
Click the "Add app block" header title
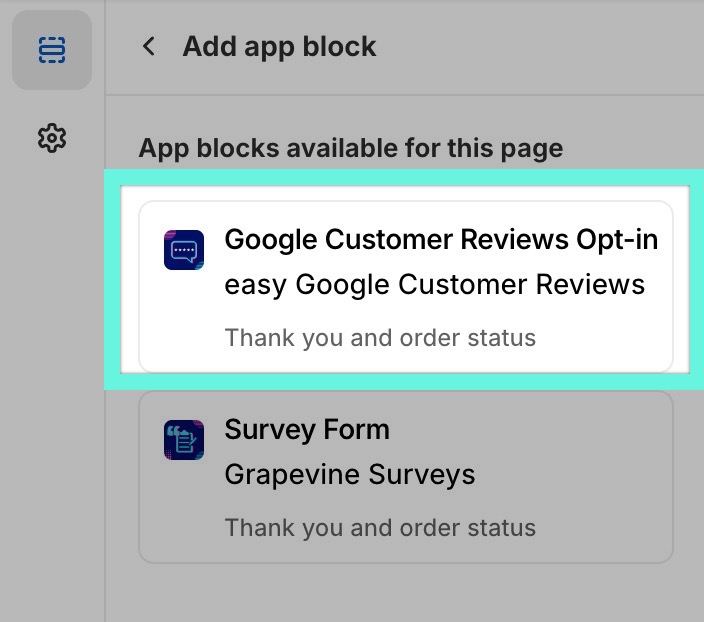click(279, 46)
